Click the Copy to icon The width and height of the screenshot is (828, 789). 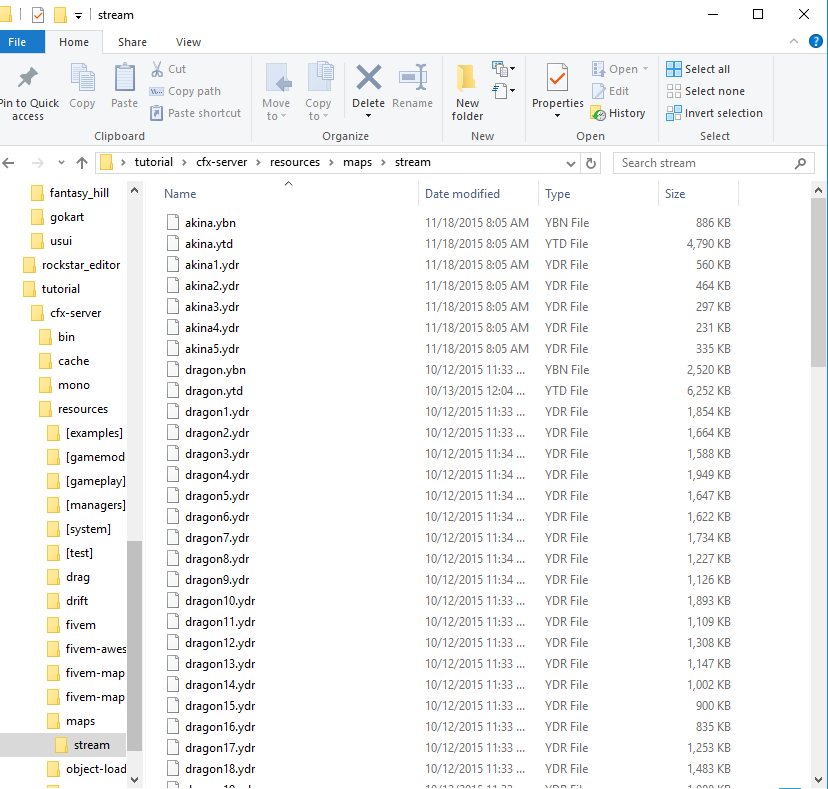coord(320,78)
